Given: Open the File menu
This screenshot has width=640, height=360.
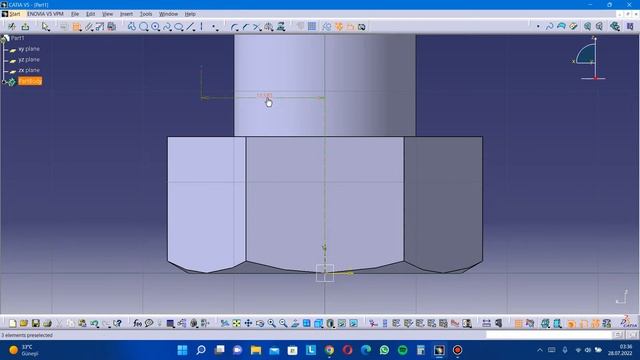Looking at the screenshot, I should coord(75,14).
